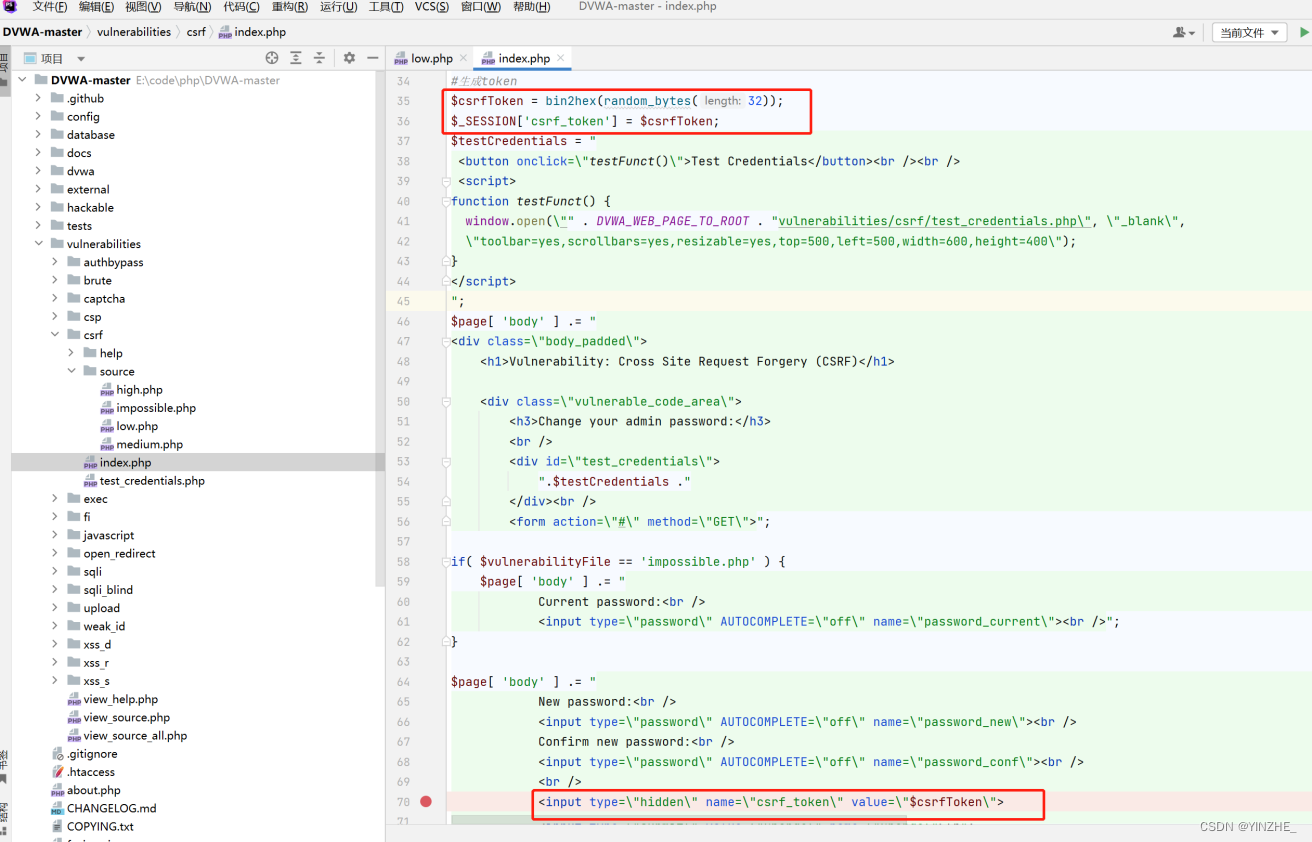The width and height of the screenshot is (1312, 842).
Task: Select view_help.php in the project tree
Action: click(120, 699)
